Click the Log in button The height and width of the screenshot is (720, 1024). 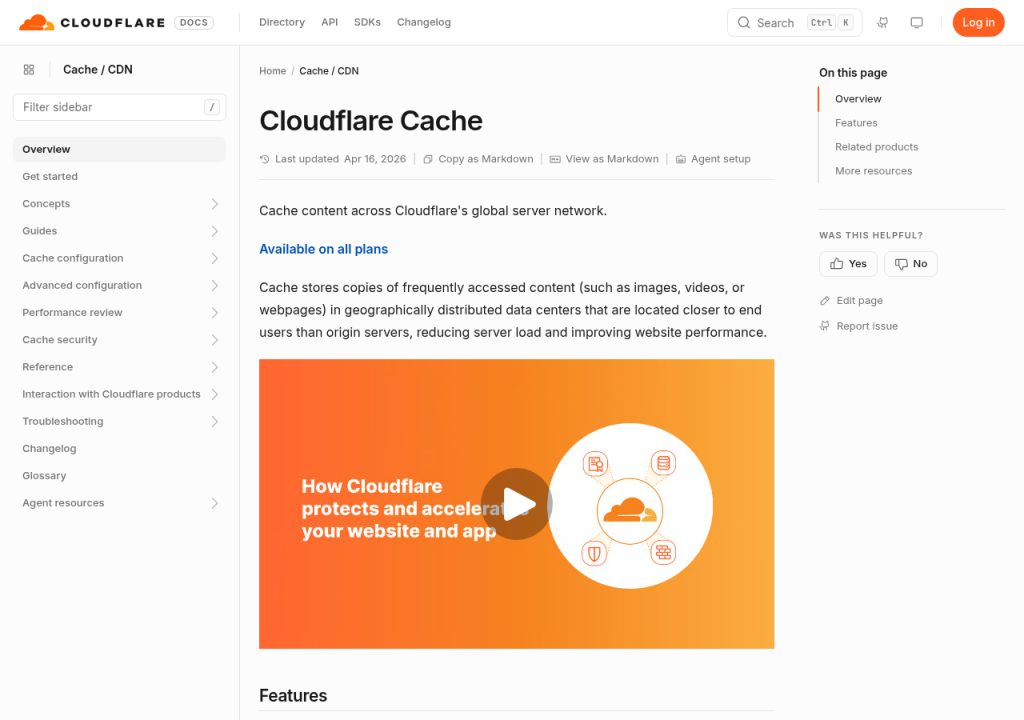(x=978, y=22)
